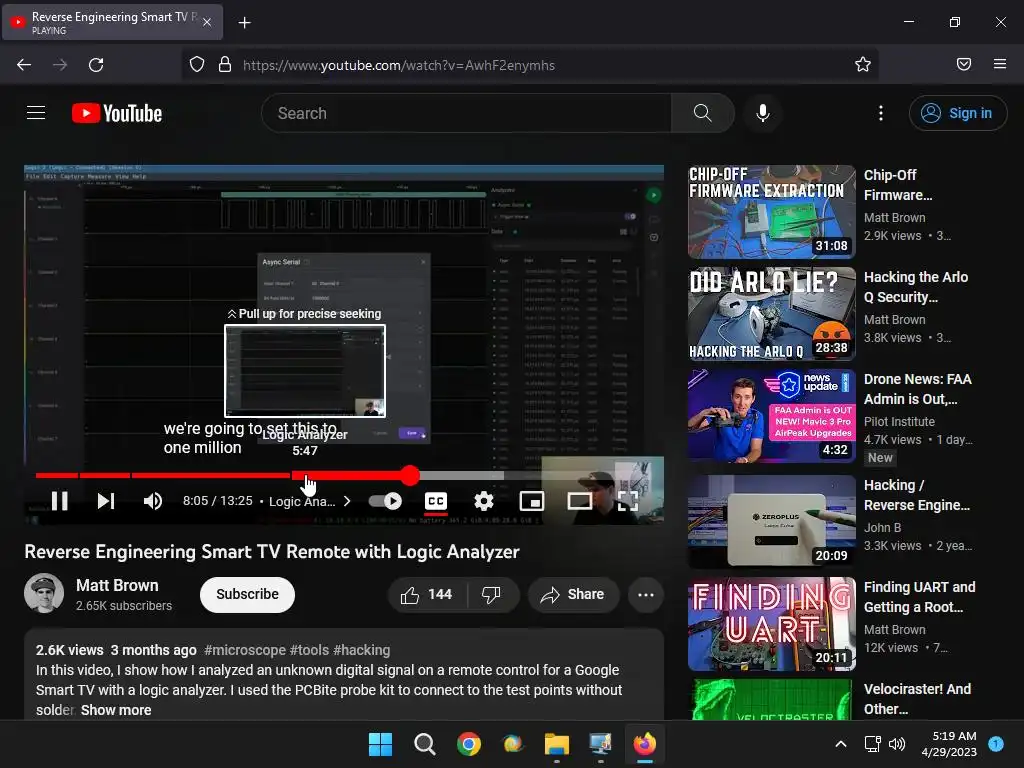The width and height of the screenshot is (1024, 768).
Task: Open Firefox application menu
Action: click(x=1000, y=64)
